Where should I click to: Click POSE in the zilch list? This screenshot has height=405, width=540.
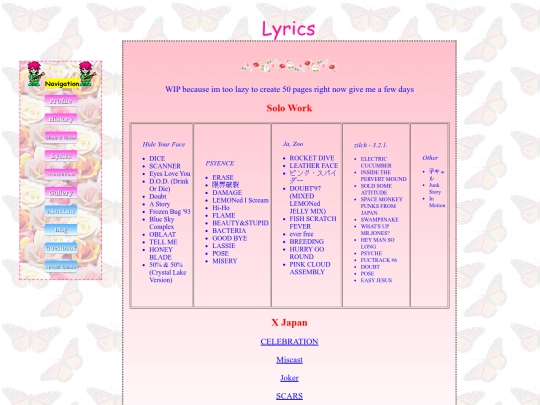pos(367,273)
